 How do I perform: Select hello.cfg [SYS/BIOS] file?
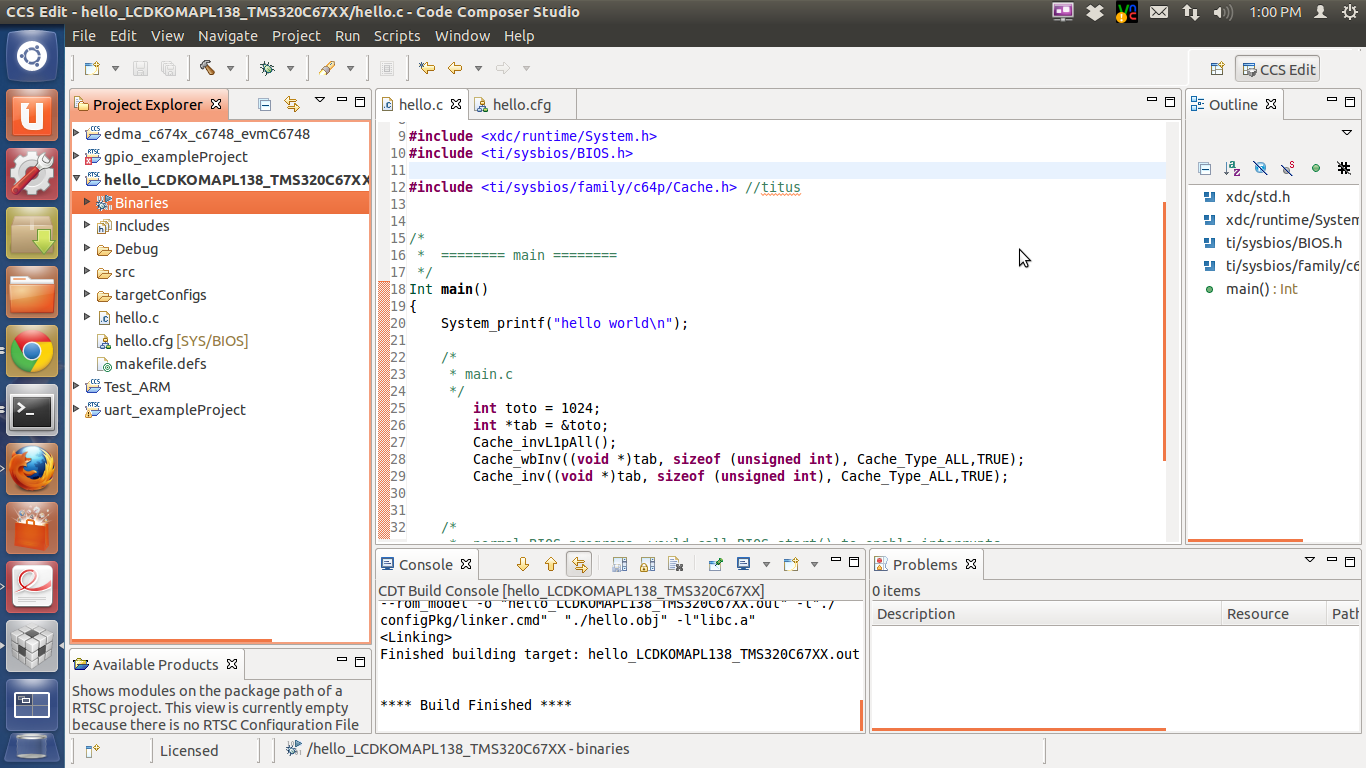tap(181, 340)
